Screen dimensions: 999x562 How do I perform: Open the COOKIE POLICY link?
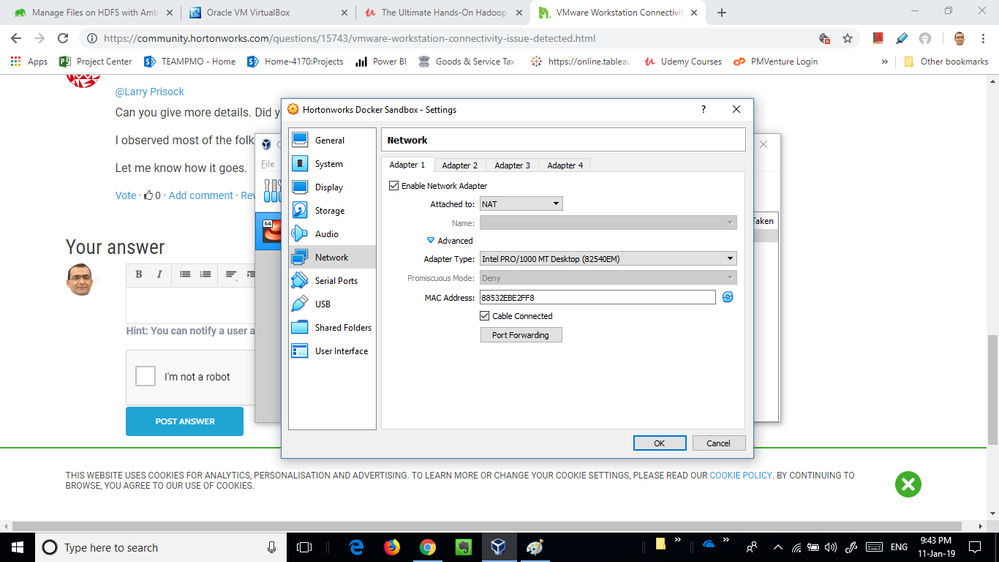740,475
